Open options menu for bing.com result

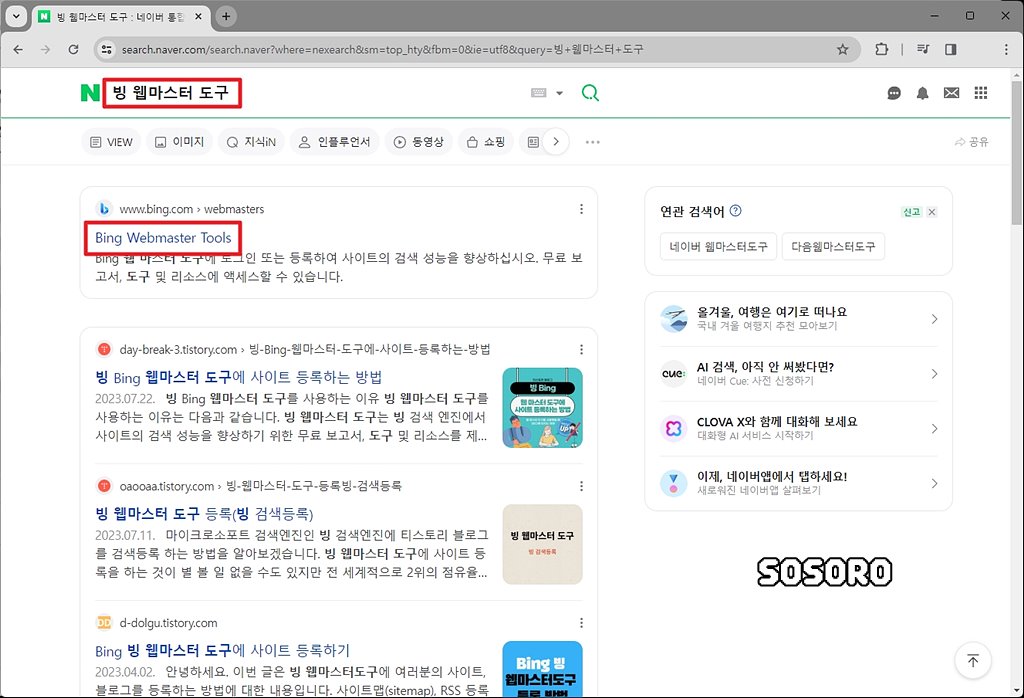[x=581, y=209]
